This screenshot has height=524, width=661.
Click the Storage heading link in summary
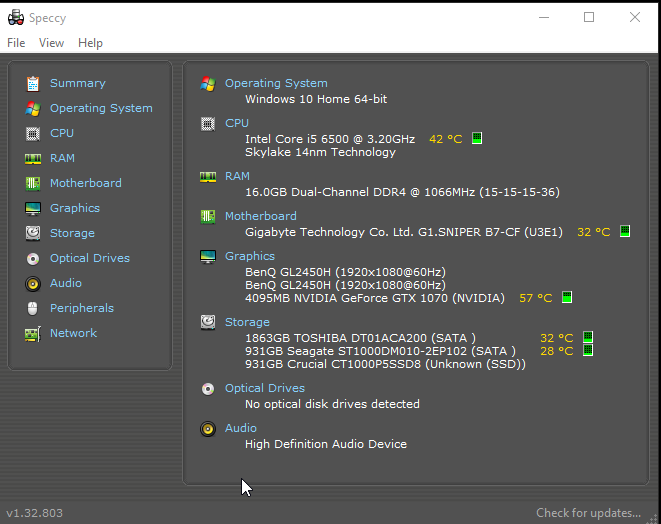tap(247, 322)
